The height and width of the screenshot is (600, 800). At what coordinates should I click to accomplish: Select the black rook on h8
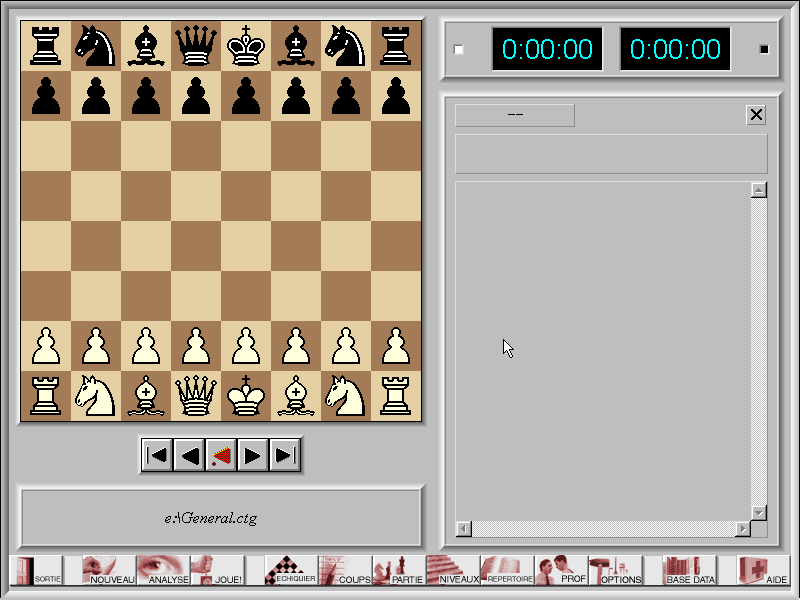click(x=396, y=46)
